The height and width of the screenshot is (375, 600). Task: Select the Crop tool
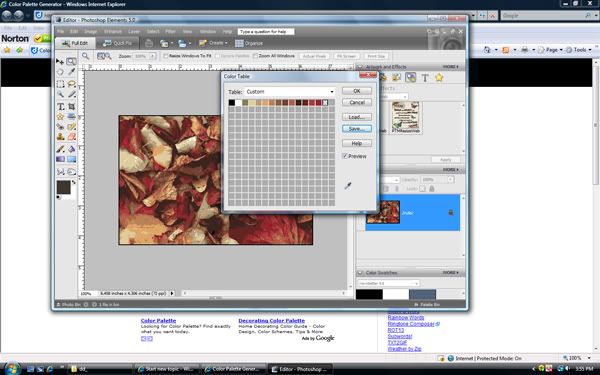[x=72, y=107]
